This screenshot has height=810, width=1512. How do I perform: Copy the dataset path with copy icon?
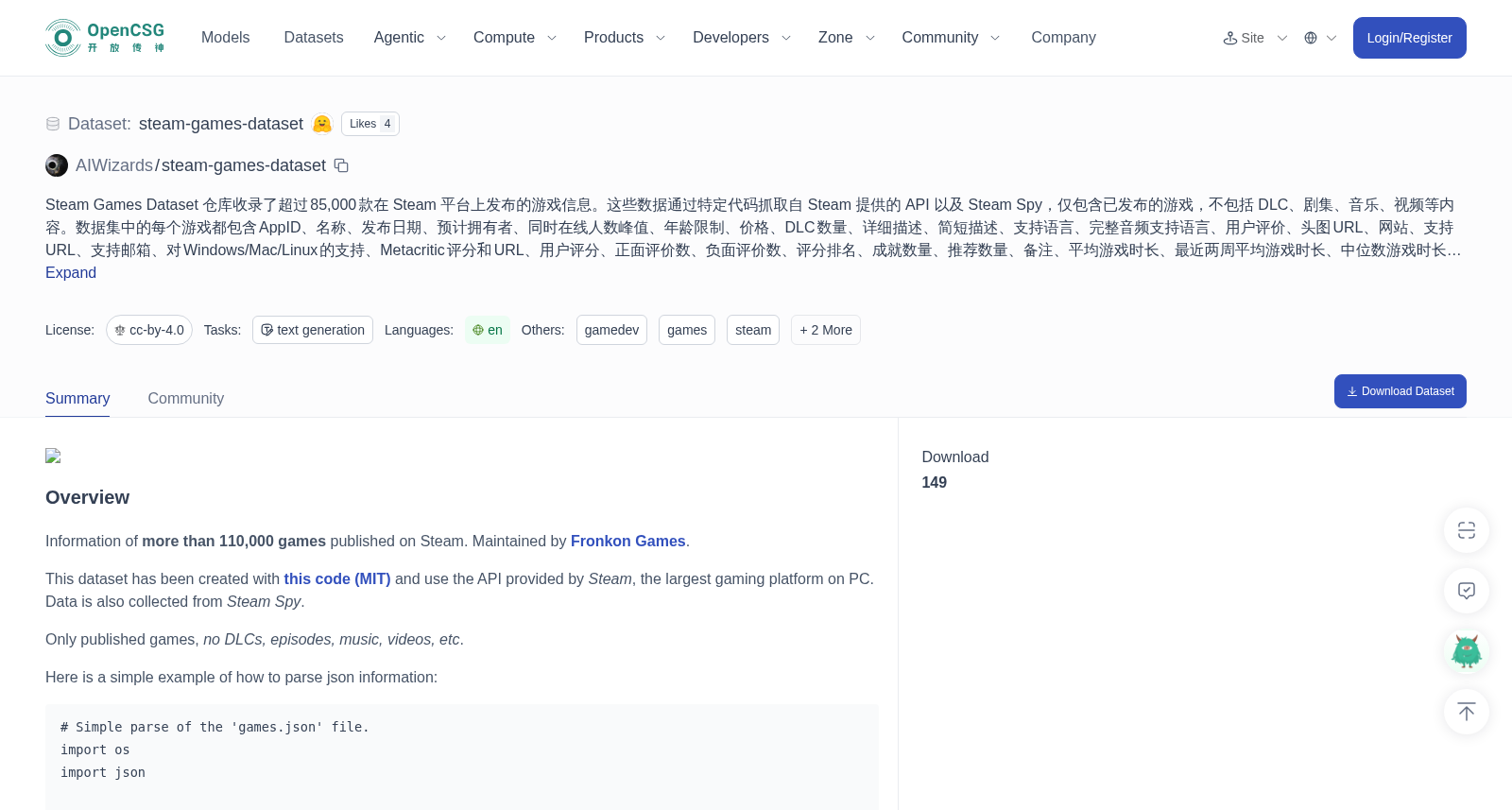pos(341,165)
